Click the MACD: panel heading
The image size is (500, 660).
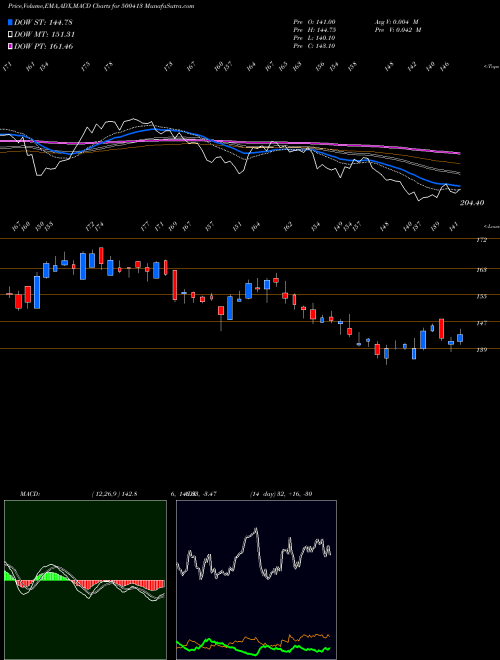(x=29, y=494)
